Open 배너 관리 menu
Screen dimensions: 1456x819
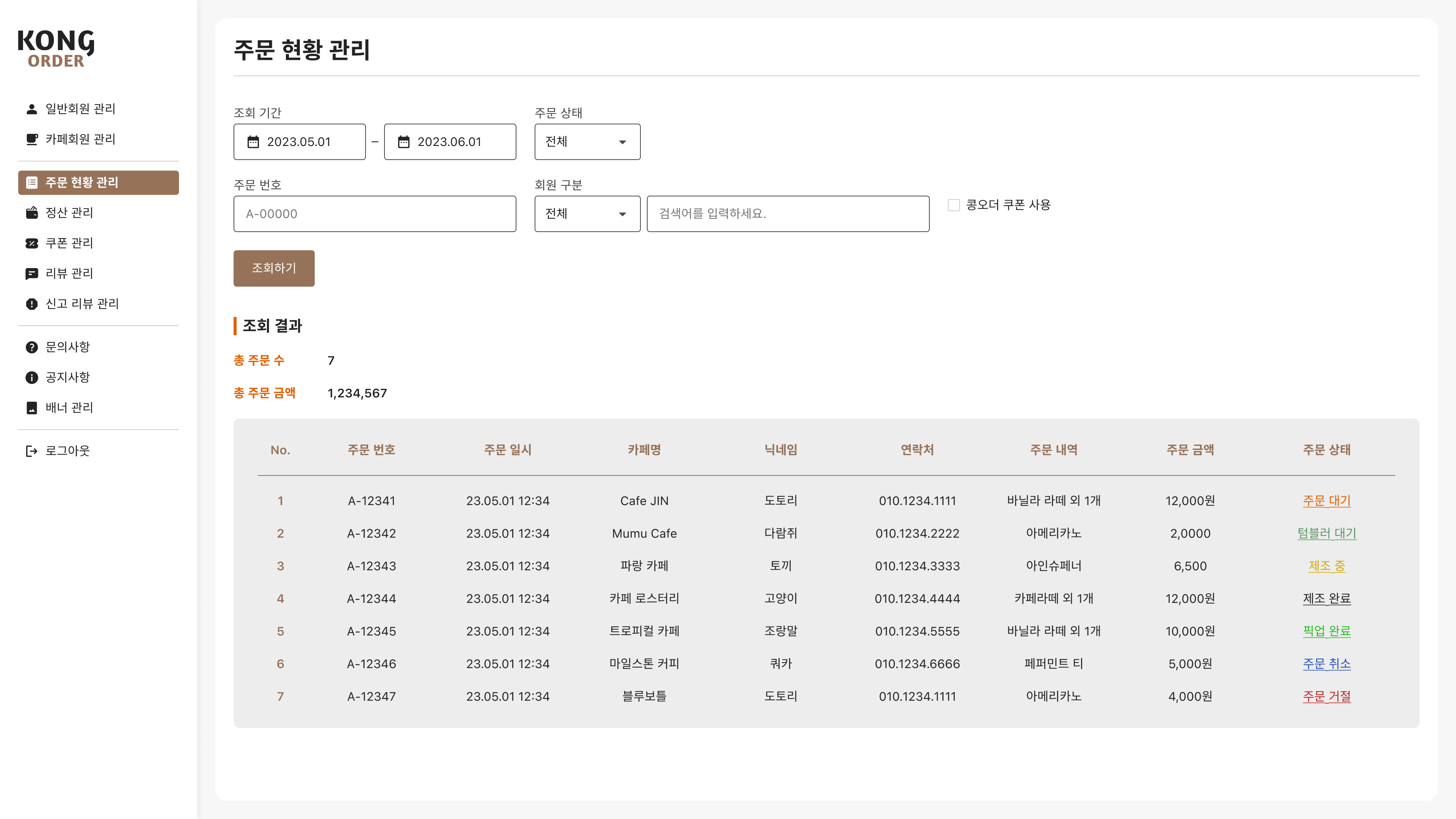click(x=98, y=408)
